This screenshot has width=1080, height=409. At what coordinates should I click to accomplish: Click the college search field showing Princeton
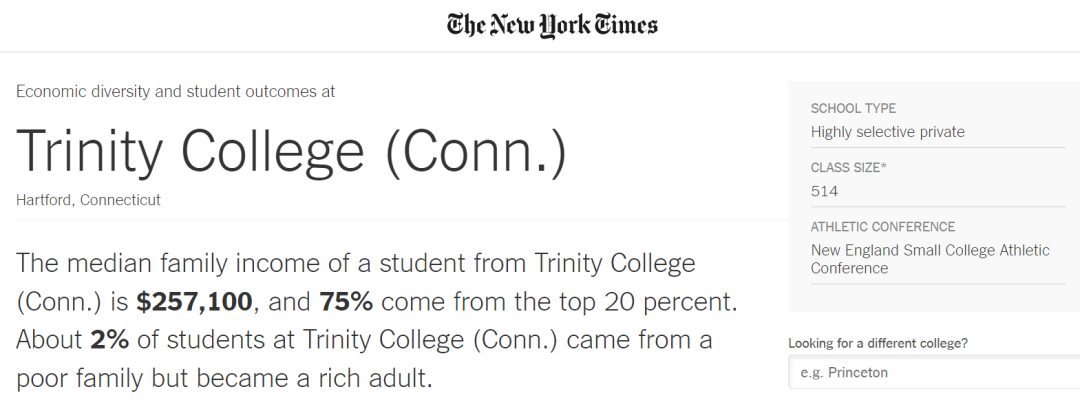[934, 373]
